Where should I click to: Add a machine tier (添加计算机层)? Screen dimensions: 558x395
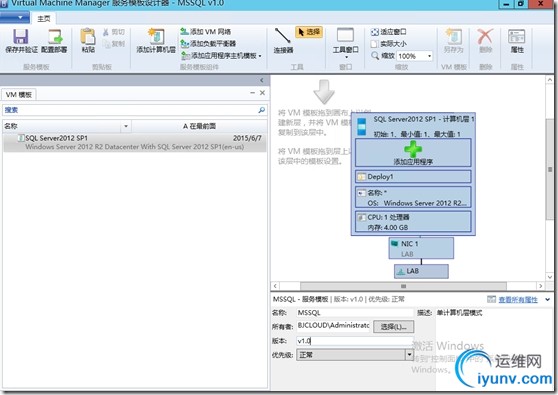pyautogui.click(x=156, y=41)
